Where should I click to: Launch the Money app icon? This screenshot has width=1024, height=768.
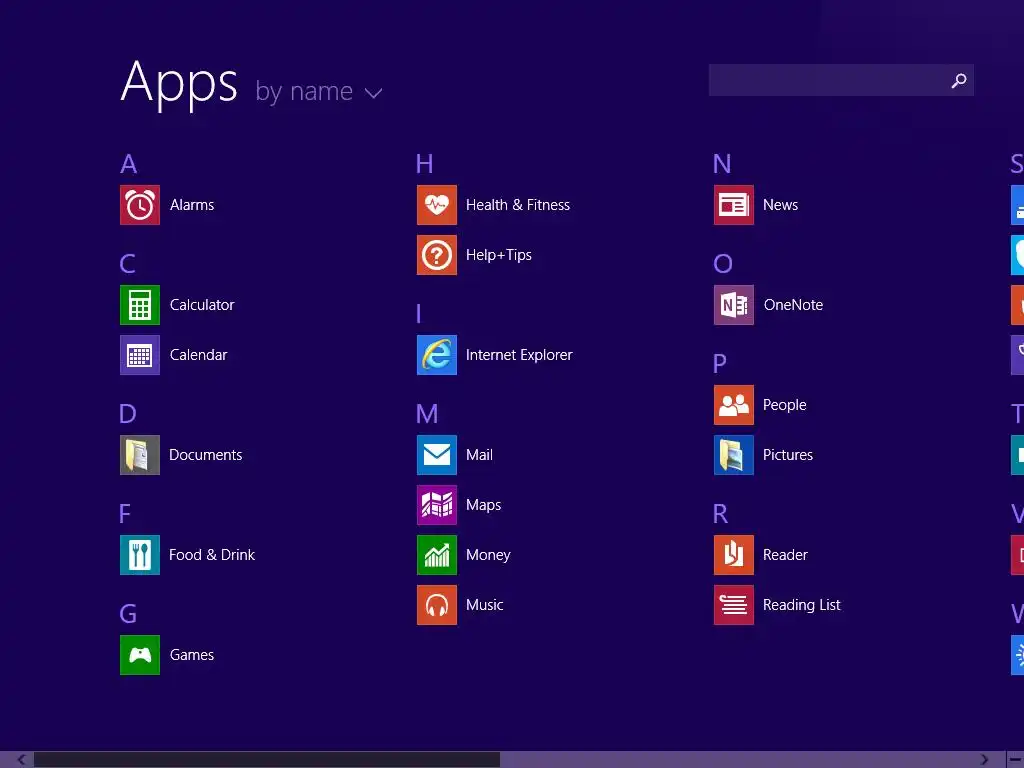(x=437, y=555)
